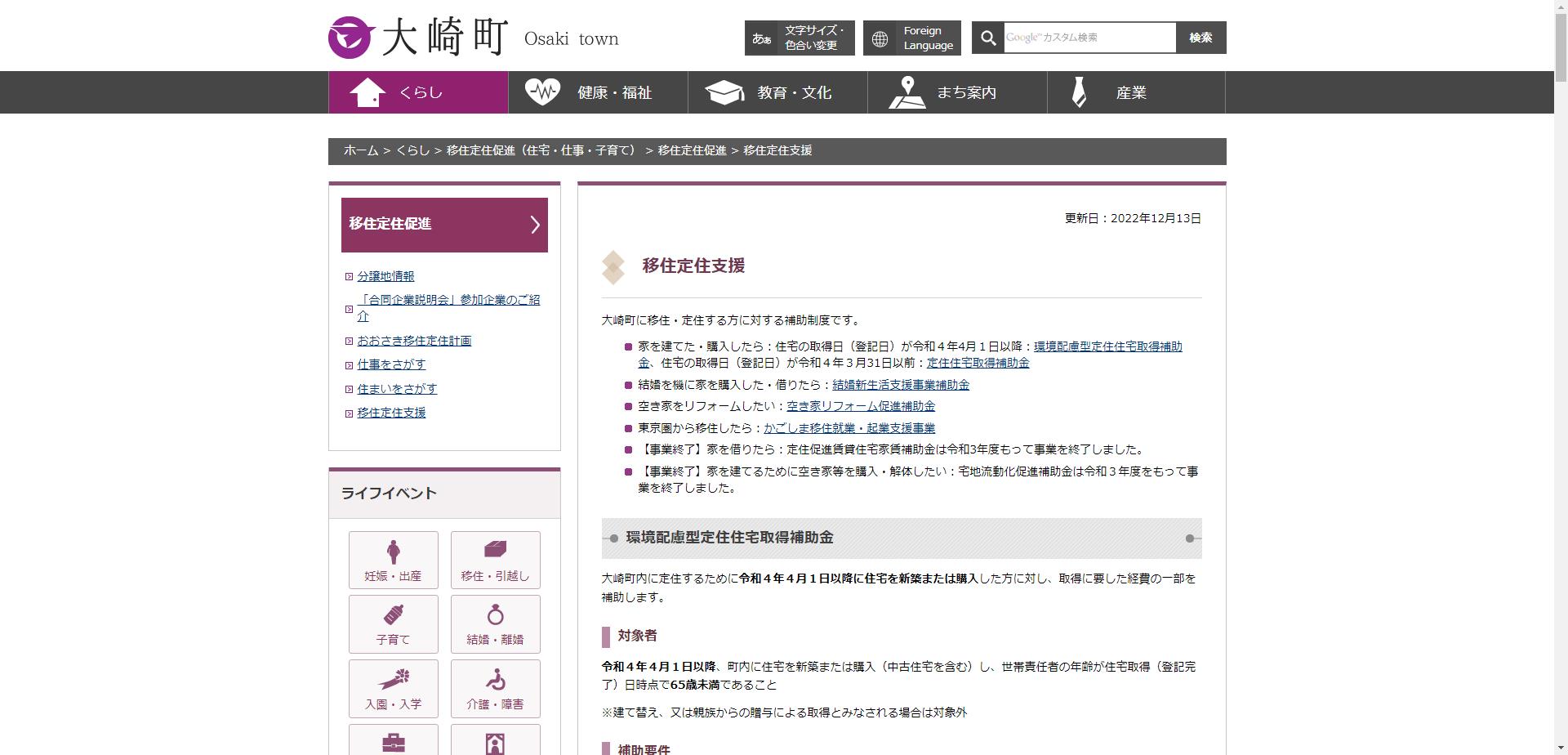Open the 分譲地情報 sidebar link
Screen dimensions: 1568x755
(x=385, y=276)
